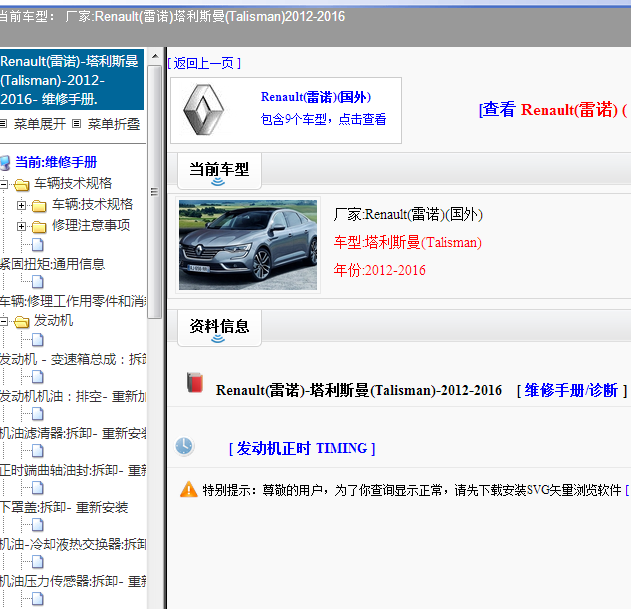Open the 维修手册/诊断 link
This screenshot has width=631, height=609.
(x=571, y=390)
